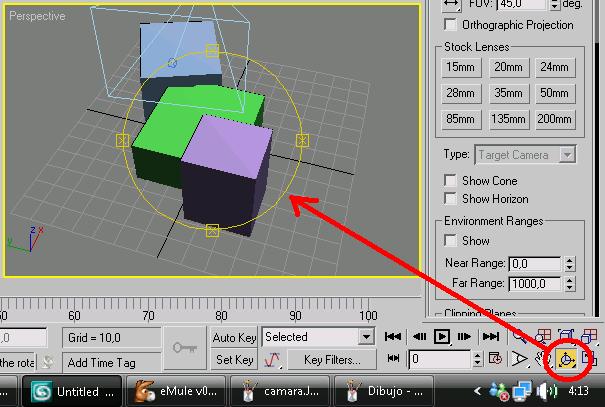Toggle the Show Cone checkbox

click(x=450, y=181)
